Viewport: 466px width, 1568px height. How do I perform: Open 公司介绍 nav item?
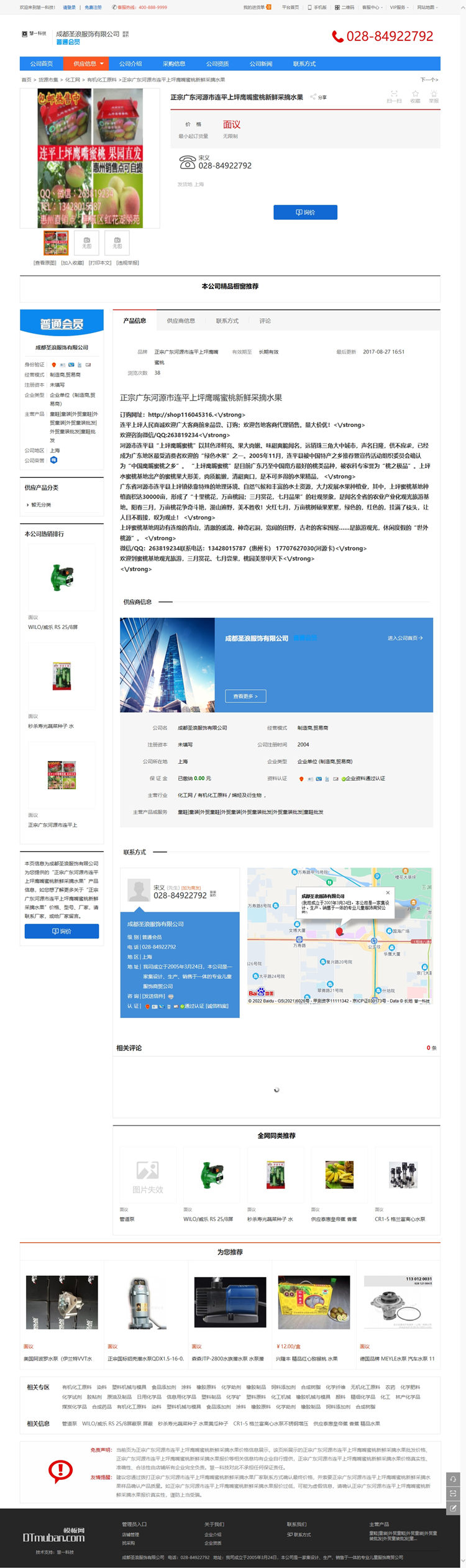(130, 63)
